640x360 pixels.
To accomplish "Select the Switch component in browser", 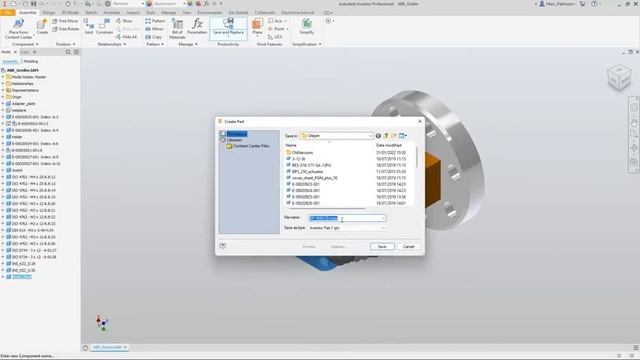I will coord(17,170).
